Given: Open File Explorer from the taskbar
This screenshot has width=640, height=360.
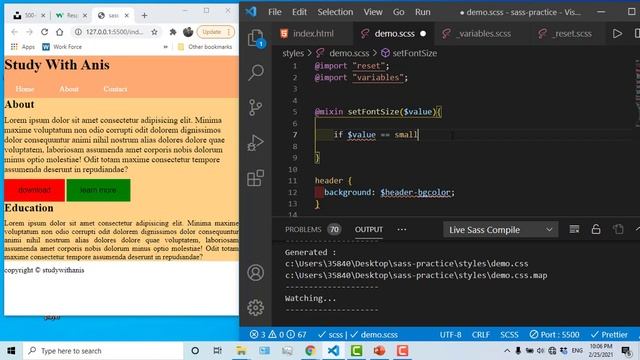Looking at the screenshot, I should (241, 351).
